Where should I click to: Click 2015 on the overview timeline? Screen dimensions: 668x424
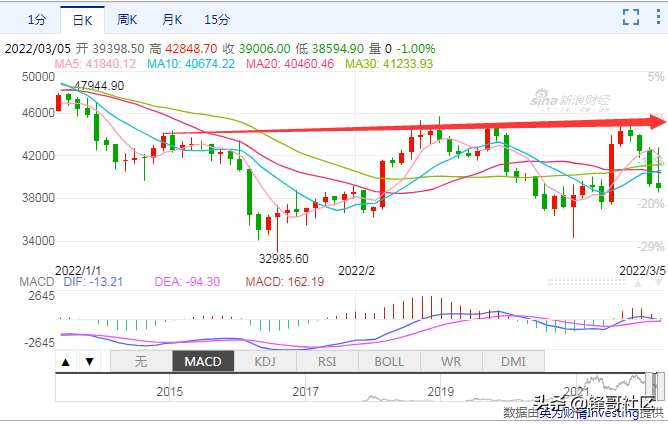tap(170, 391)
